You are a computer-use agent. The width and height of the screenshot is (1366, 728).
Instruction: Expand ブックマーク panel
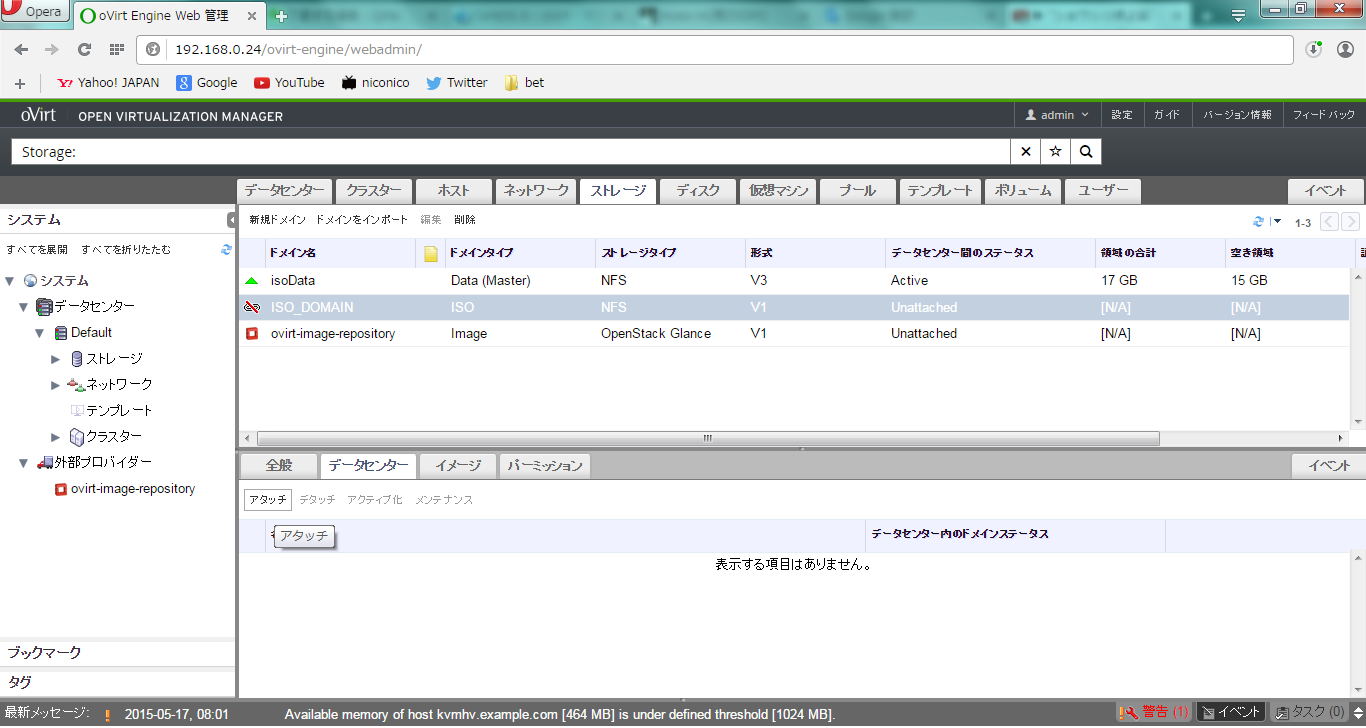(x=117, y=652)
